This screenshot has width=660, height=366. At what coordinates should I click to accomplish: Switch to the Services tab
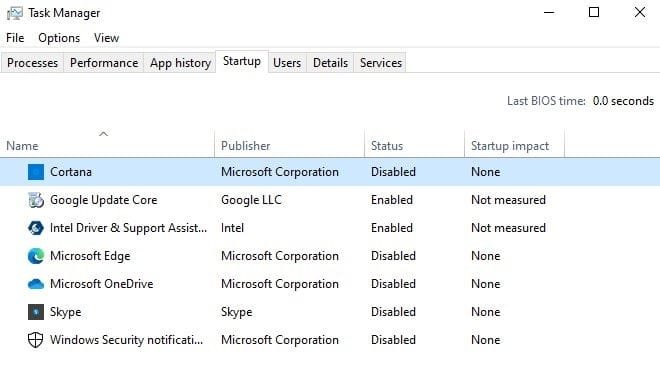[381, 63]
